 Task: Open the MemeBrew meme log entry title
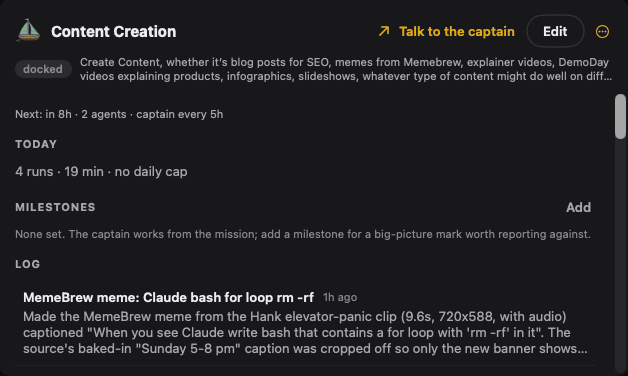click(168, 298)
